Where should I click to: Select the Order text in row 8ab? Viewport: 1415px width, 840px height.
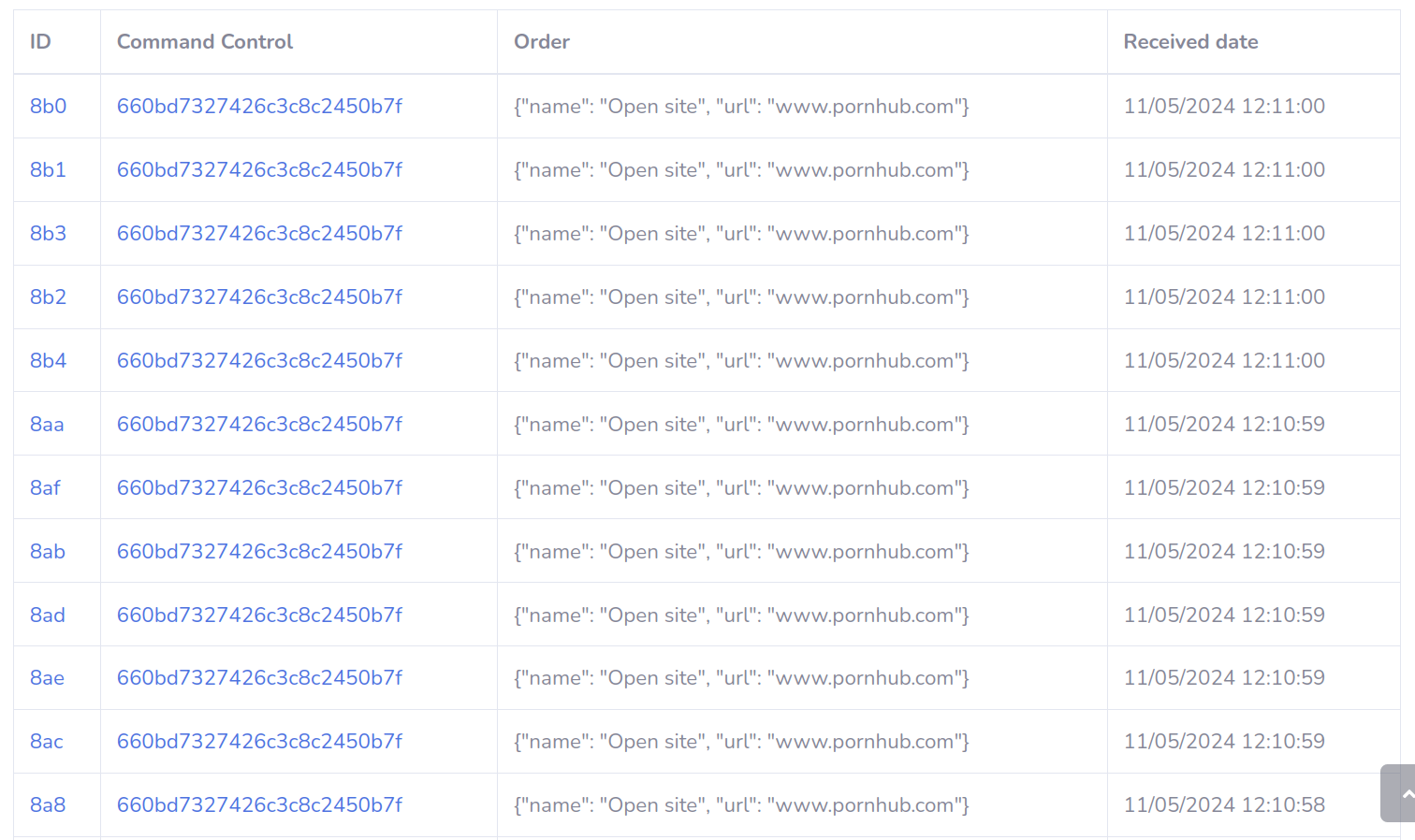pyautogui.click(x=741, y=552)
